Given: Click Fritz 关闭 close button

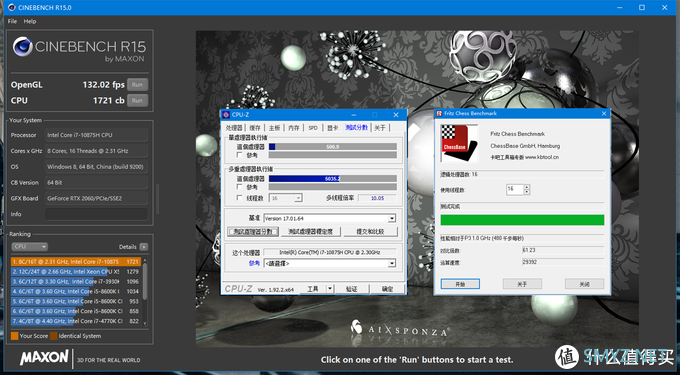Looking at the screenshot, I should (x=585, y=284).
